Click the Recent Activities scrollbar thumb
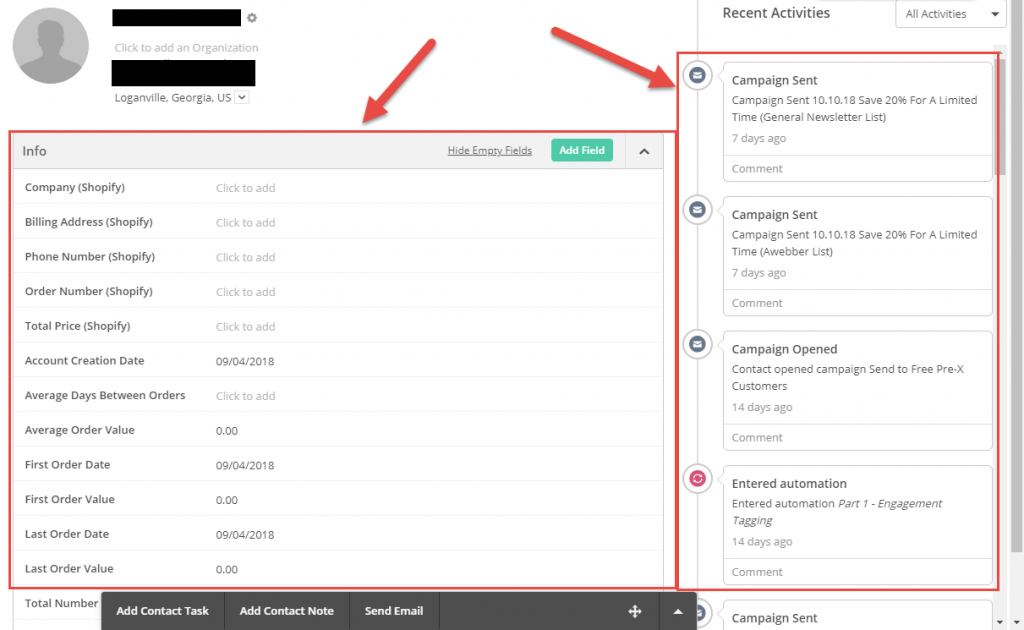 1000,116
